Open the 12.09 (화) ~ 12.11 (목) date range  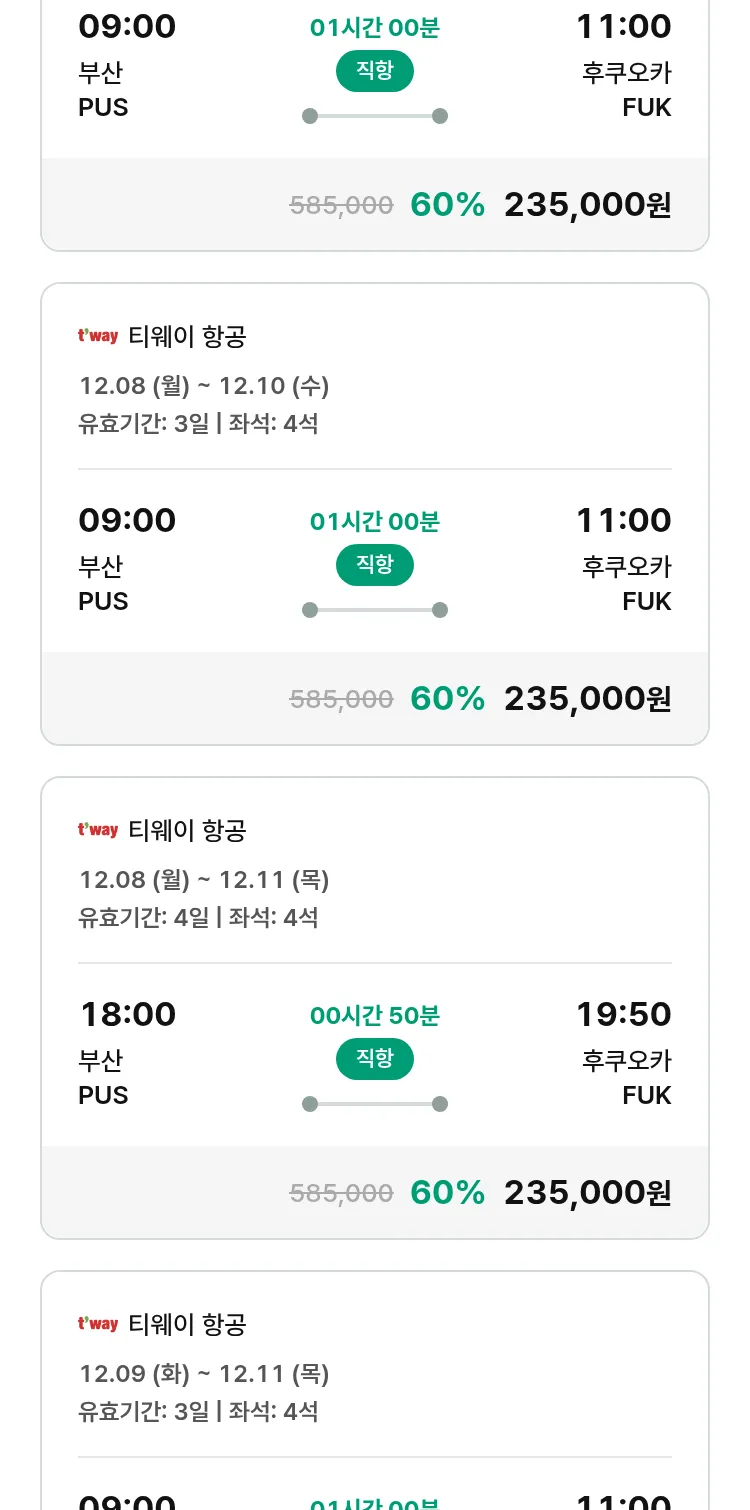tap(204, 1374)
